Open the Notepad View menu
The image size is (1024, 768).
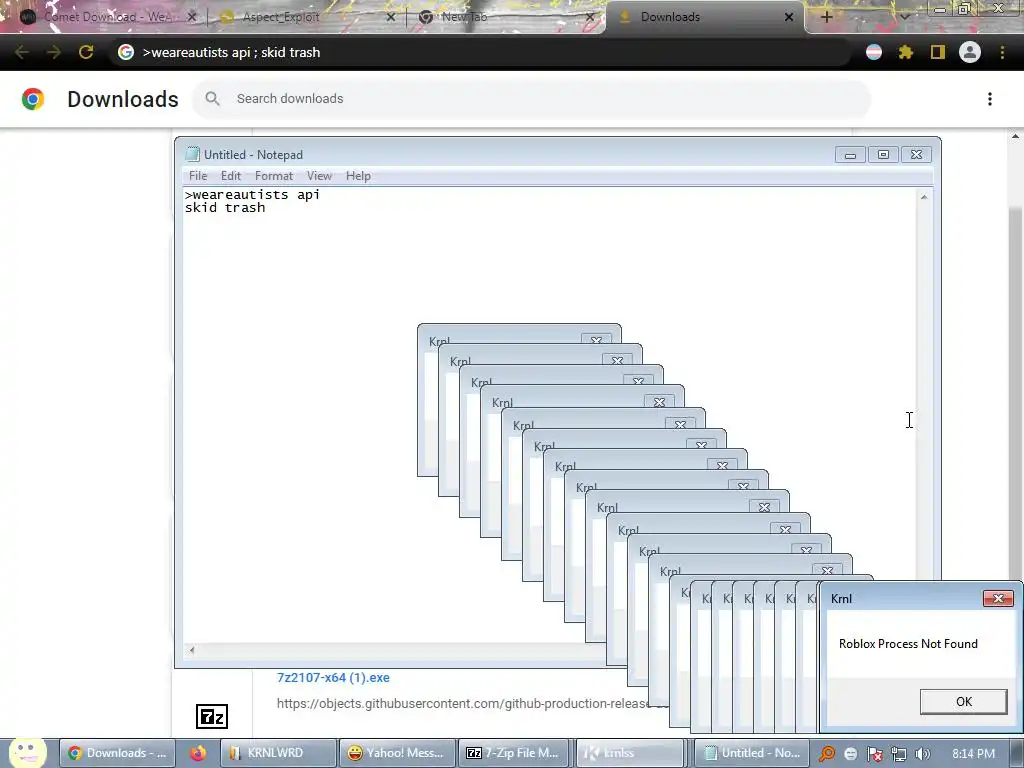[319, 176]
